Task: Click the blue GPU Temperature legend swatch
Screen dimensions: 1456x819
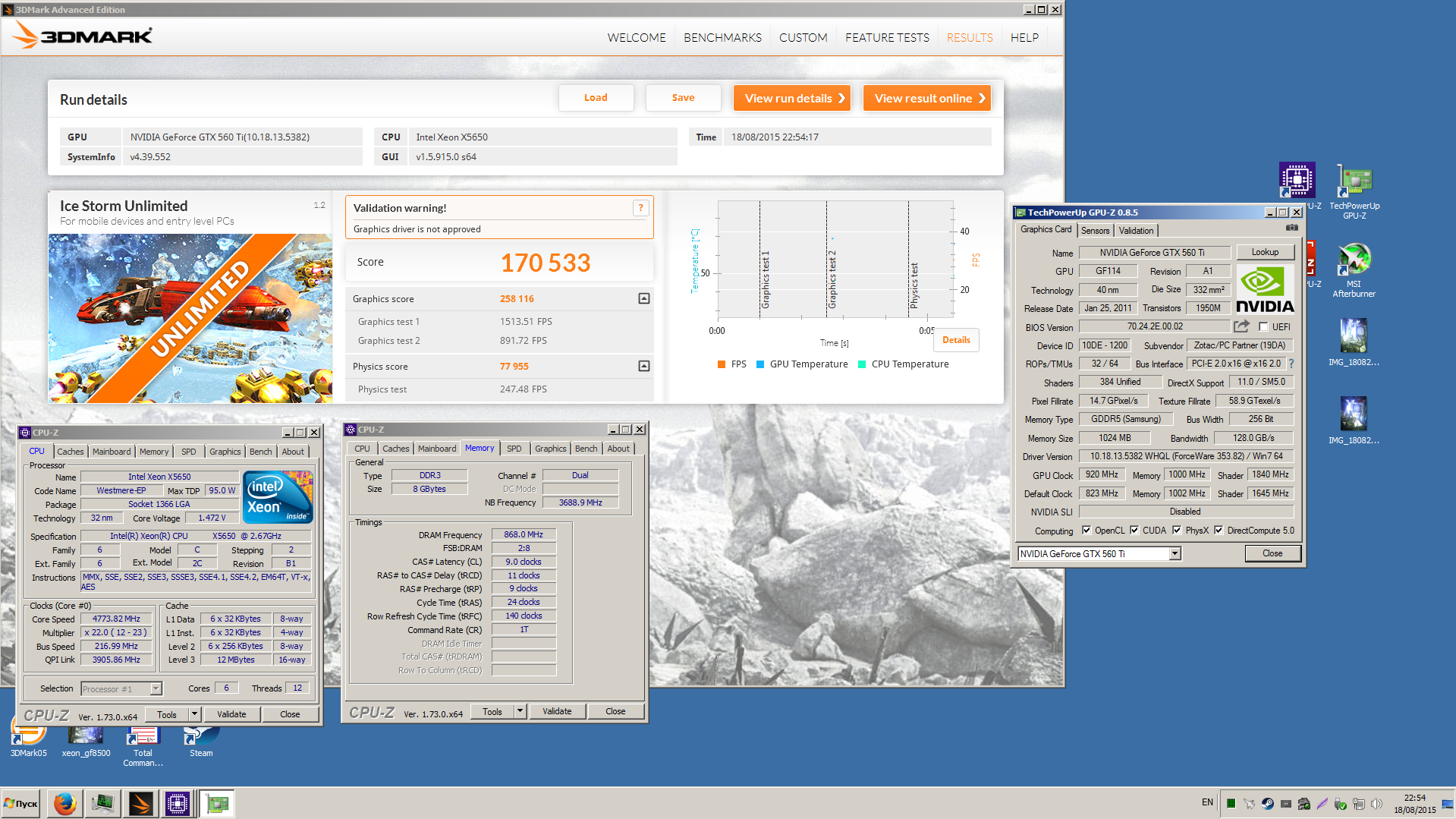Action: click(760, 364)
